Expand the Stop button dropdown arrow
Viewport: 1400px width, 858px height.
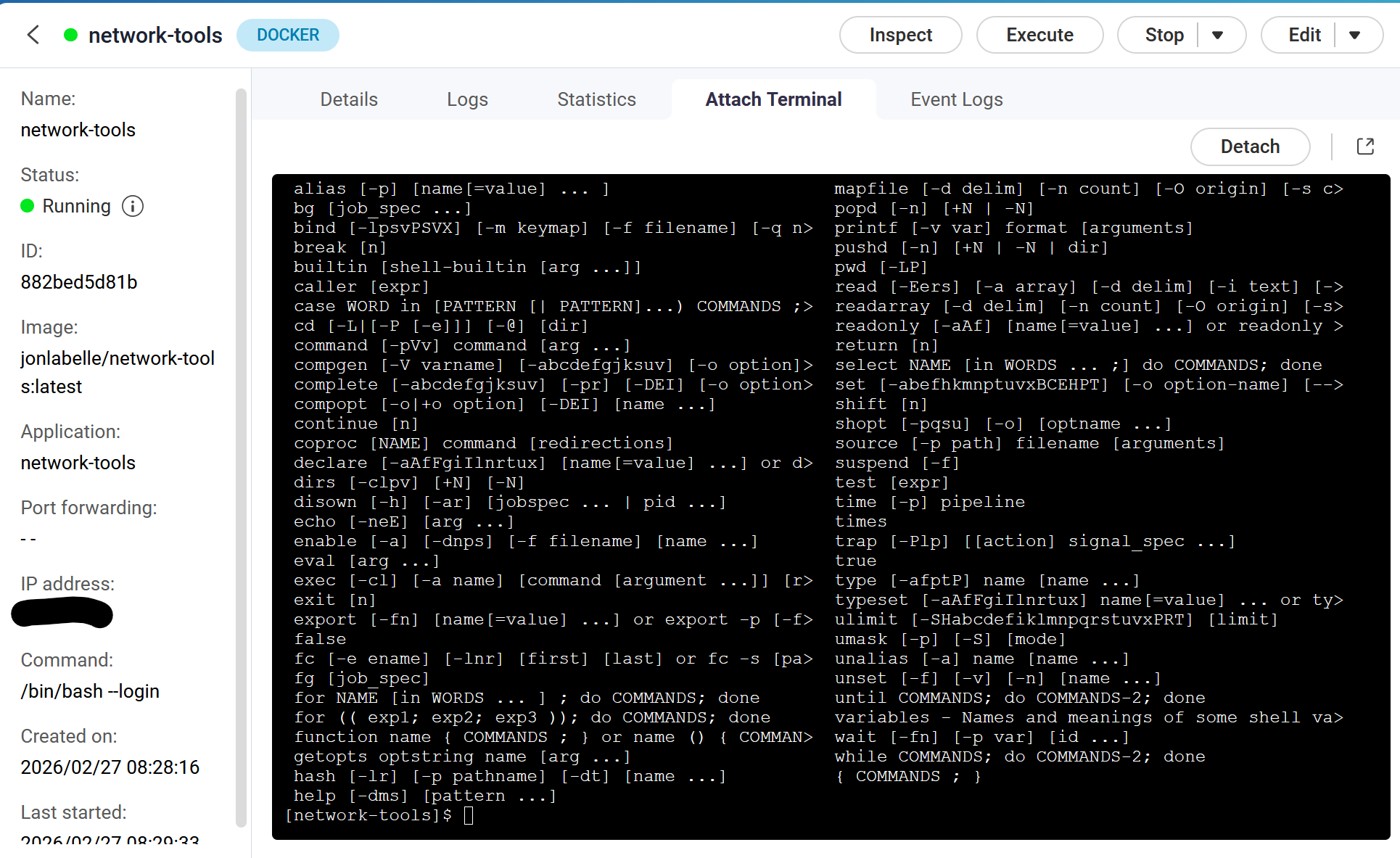(1218, 35)
